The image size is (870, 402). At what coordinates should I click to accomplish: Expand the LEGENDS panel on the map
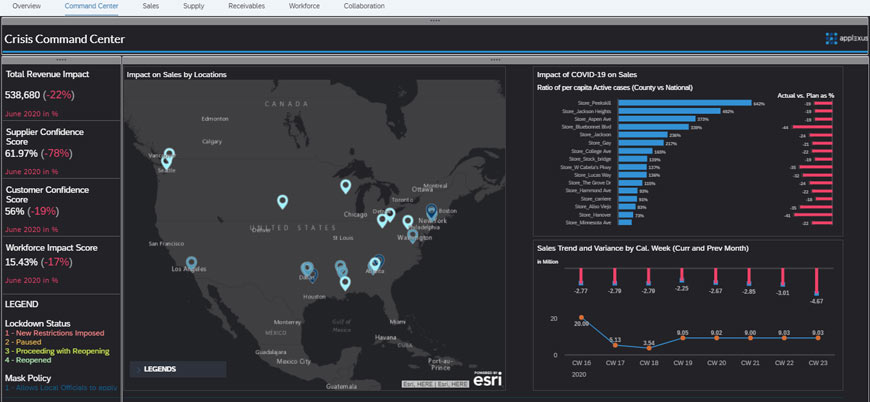point(178,369)
